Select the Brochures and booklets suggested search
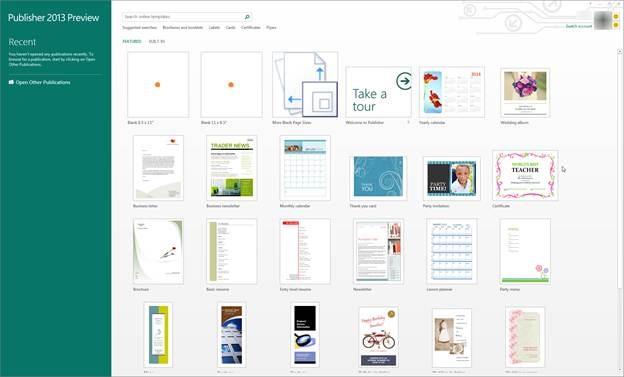 pos(183,27)
